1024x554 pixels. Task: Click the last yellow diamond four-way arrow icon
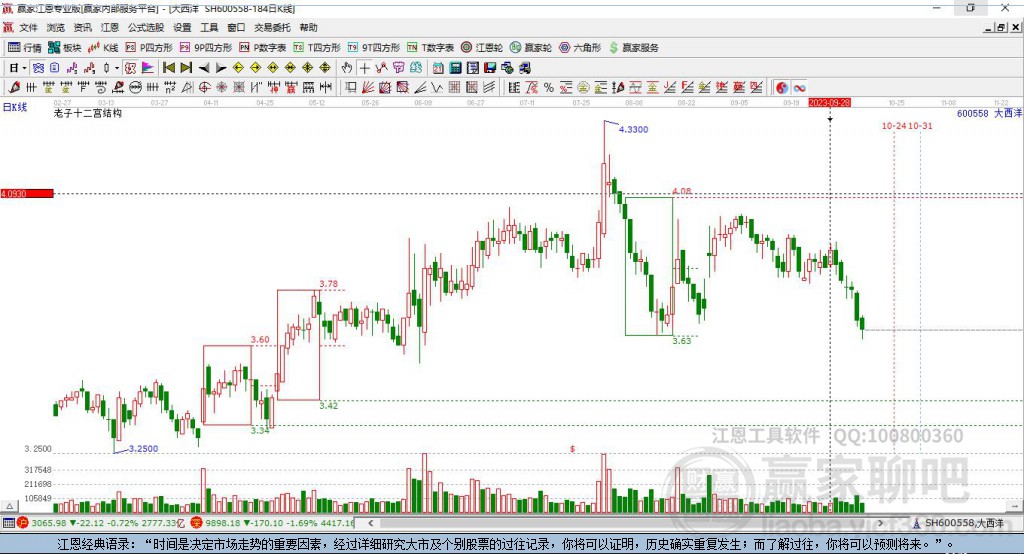coord(325,68)
